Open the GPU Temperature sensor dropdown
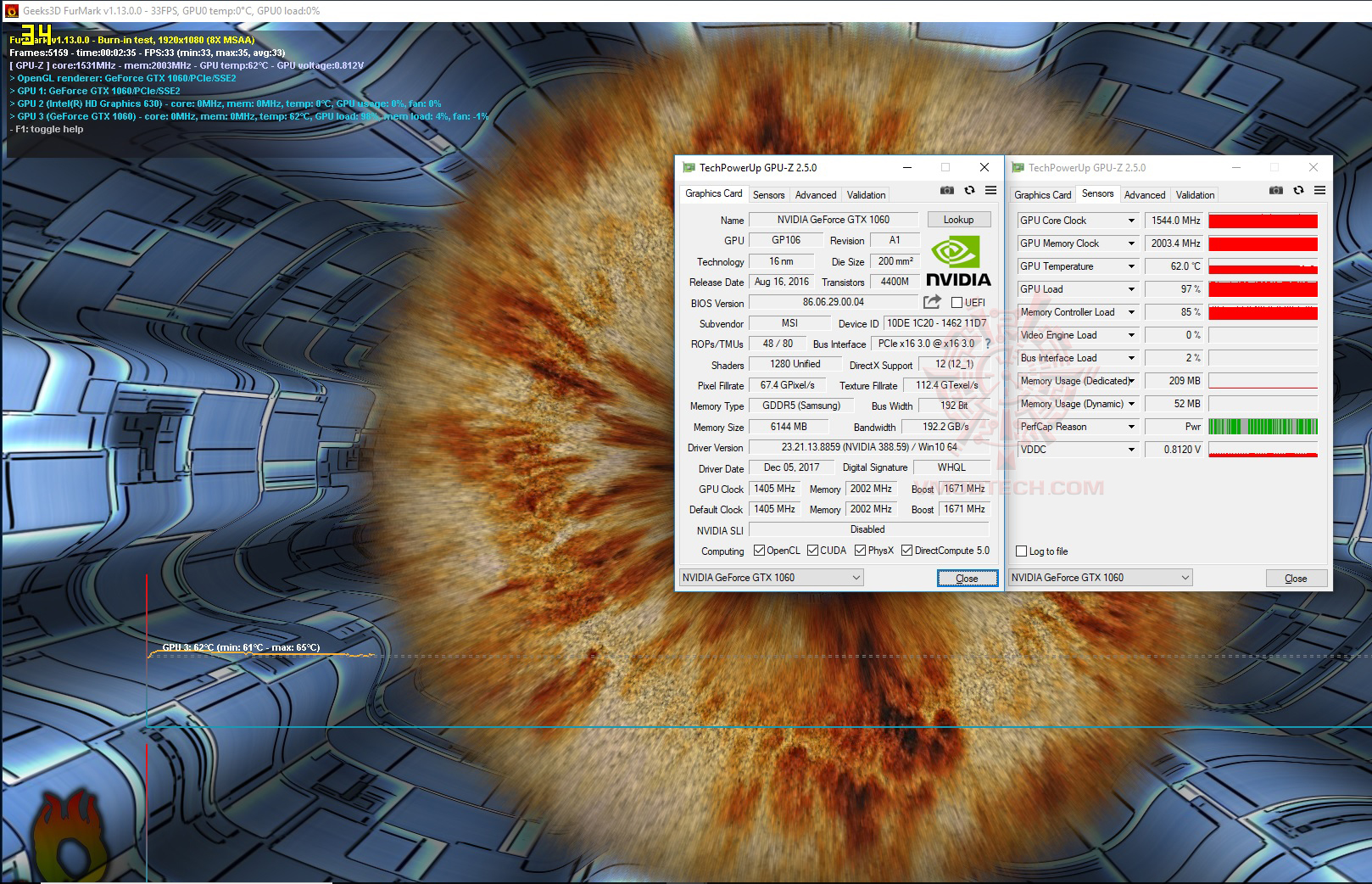Viewport: 1372px width, 884px height. [1130, 266]
